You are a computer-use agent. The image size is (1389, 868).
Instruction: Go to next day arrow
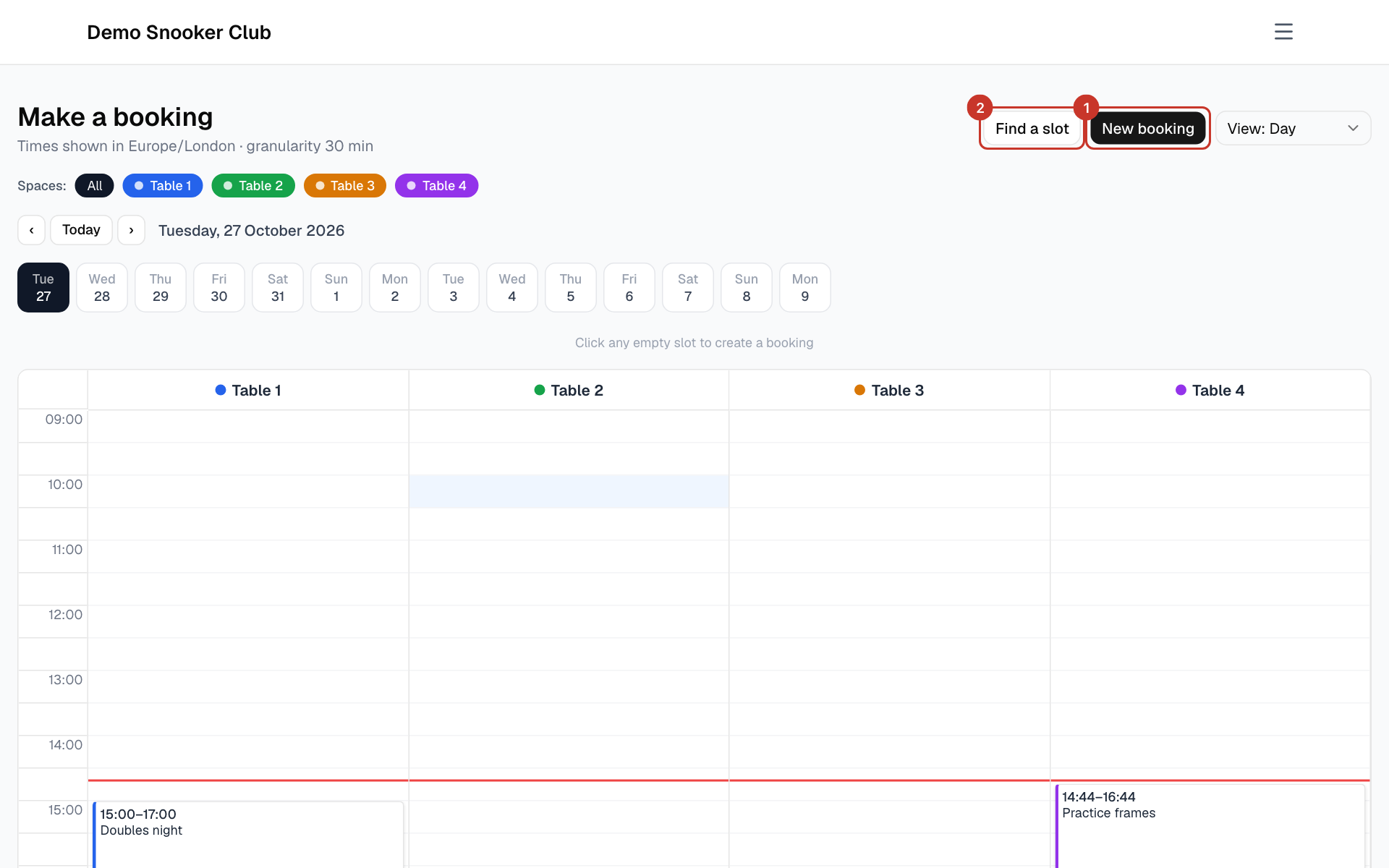[x=131, y=230]
